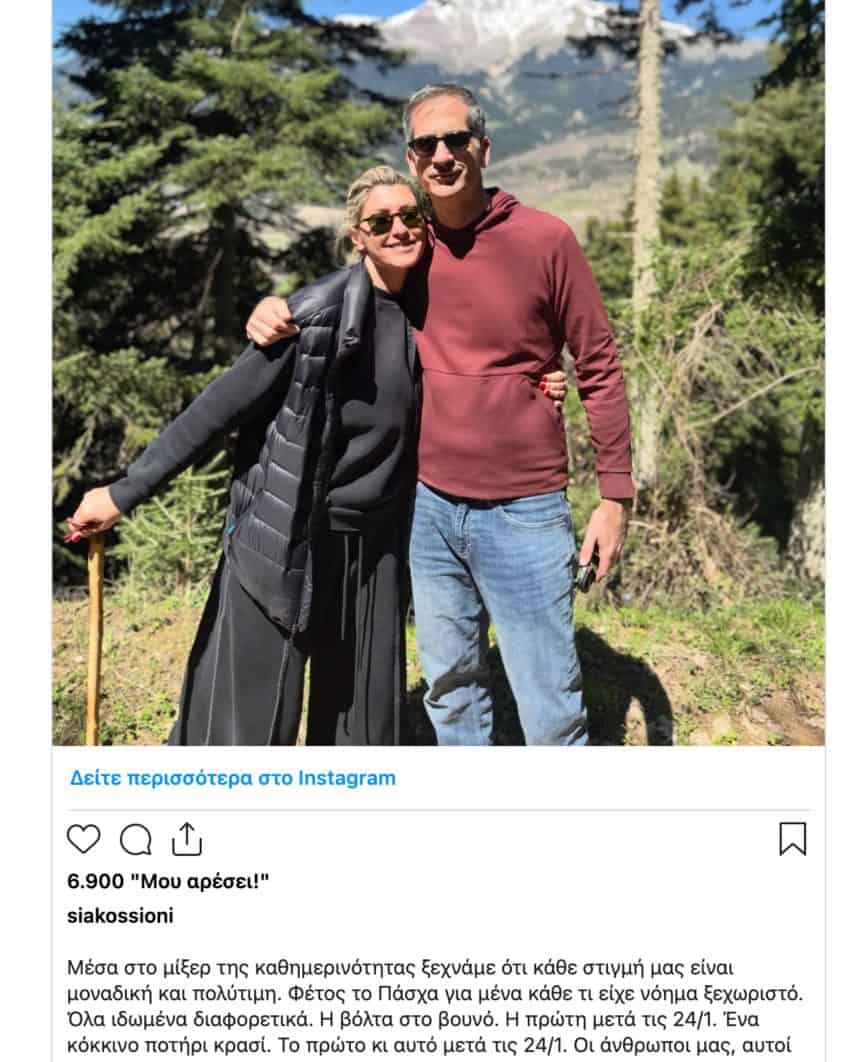Like the post with the heart icon

coord(83,839)
